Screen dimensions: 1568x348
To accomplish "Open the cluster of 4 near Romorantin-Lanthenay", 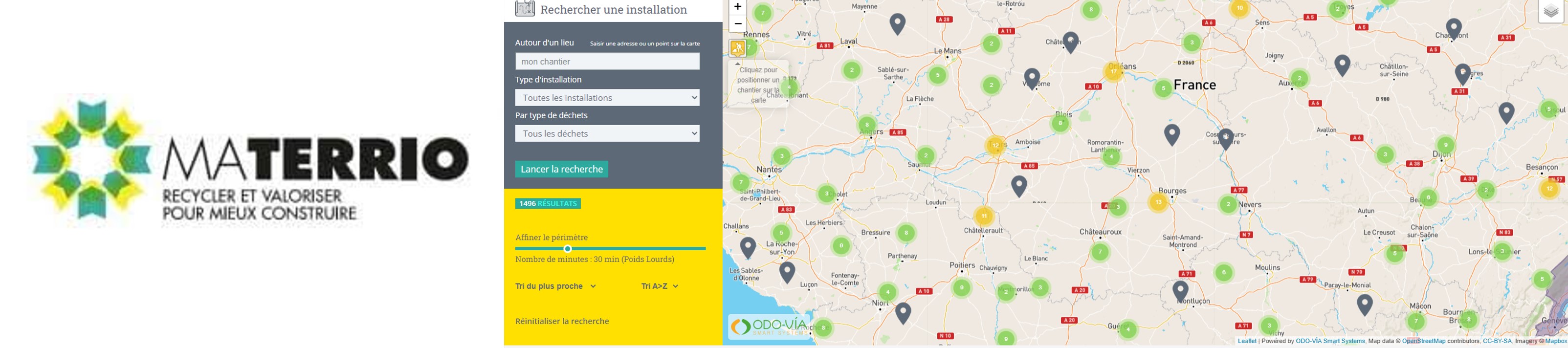I will pyautogui.click(x=1111, y=157).
